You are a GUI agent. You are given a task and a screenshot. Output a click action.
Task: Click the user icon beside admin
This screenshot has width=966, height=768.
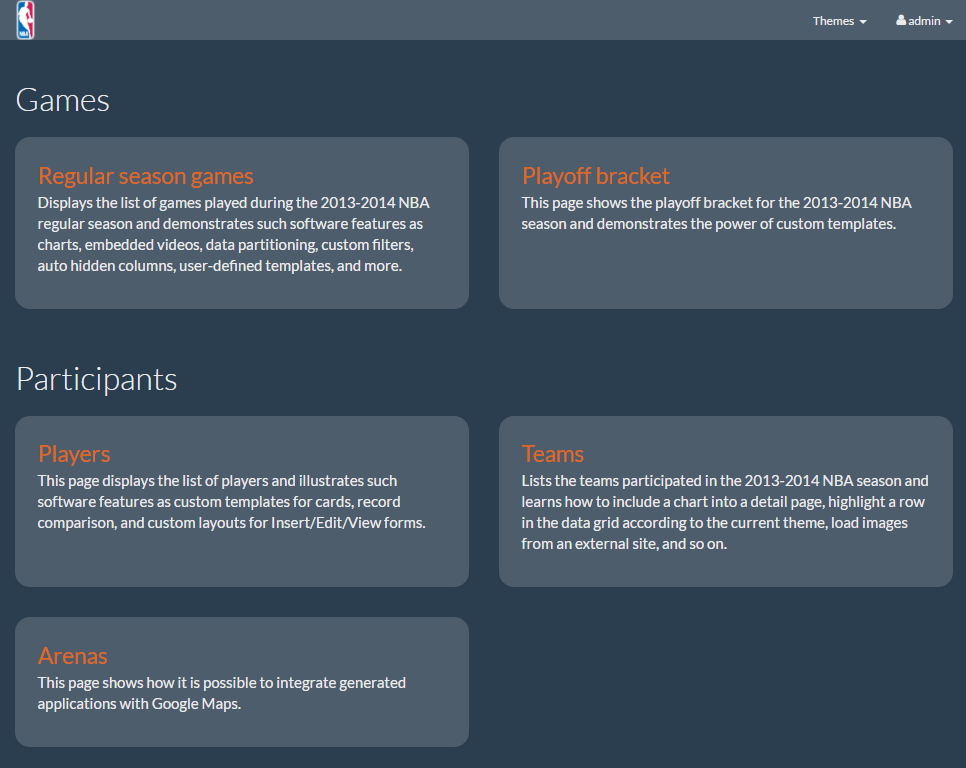tap(901, 21)
